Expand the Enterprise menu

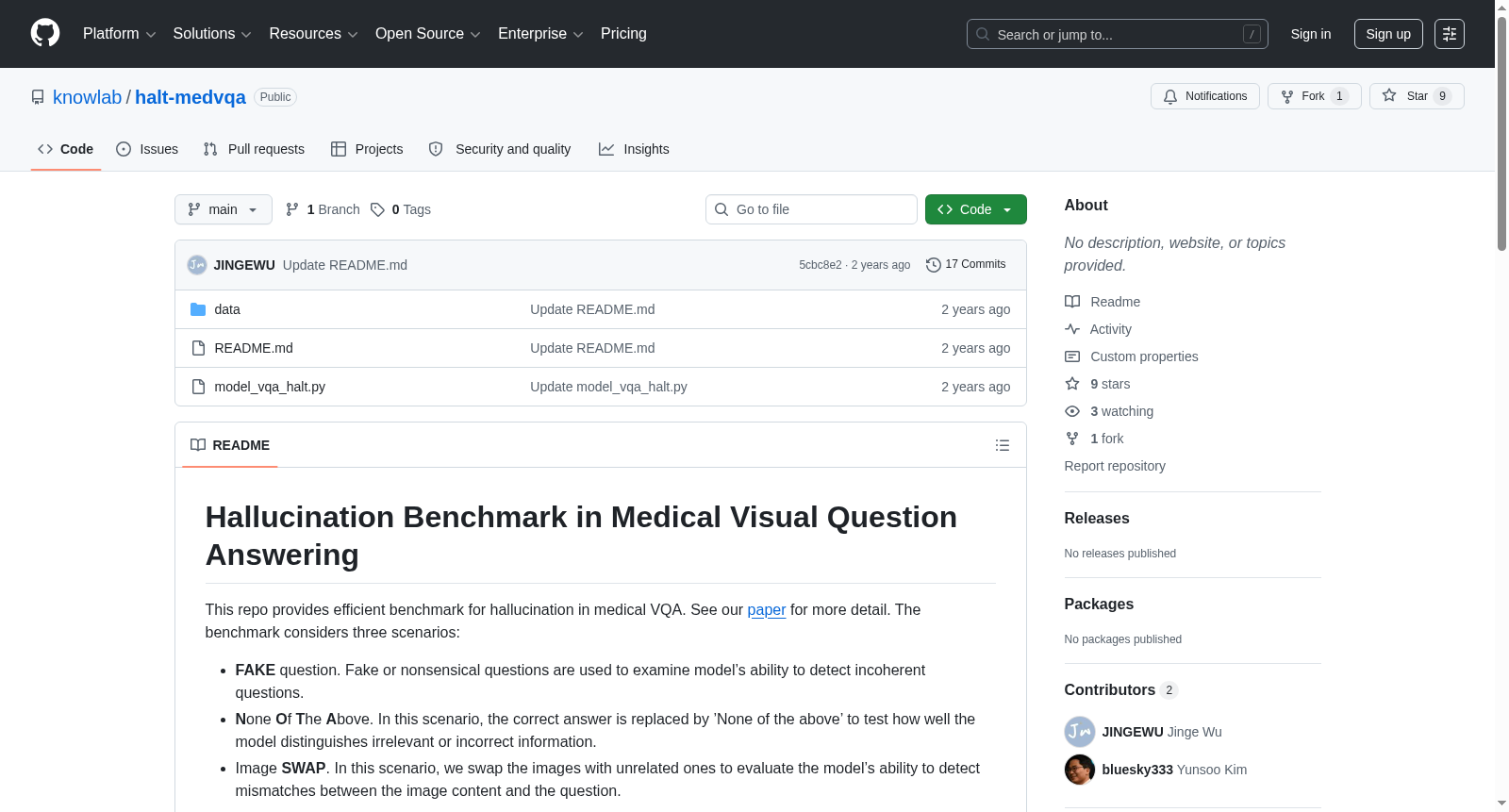click(x=540, y=34)
